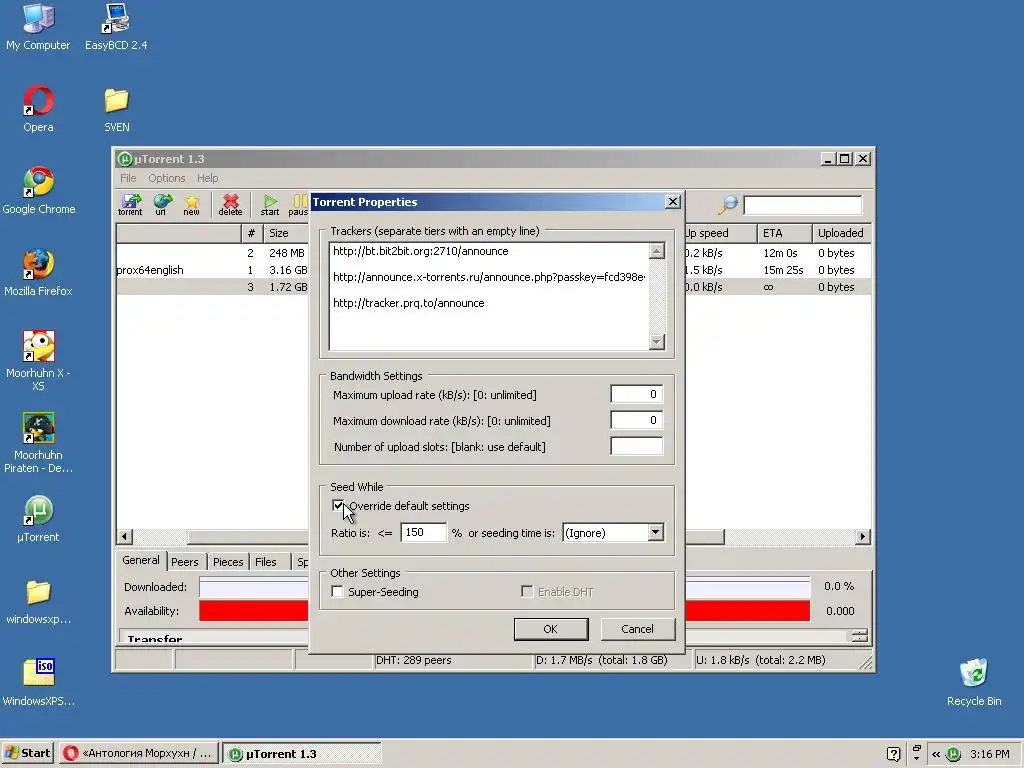1024x768 pixels.
Task: Open My Computer desktop icon
Action: point(38,27)
